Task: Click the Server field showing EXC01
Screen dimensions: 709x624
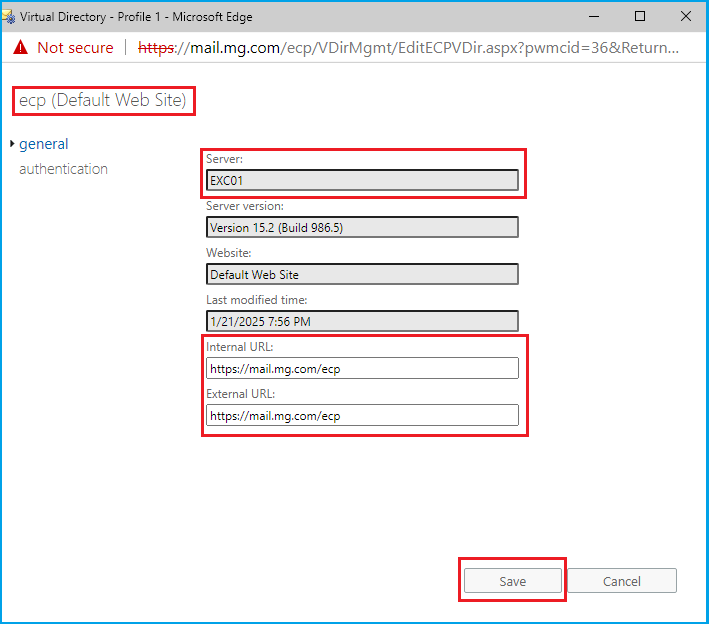Action: pyautogui.click(x=362, y=180)
